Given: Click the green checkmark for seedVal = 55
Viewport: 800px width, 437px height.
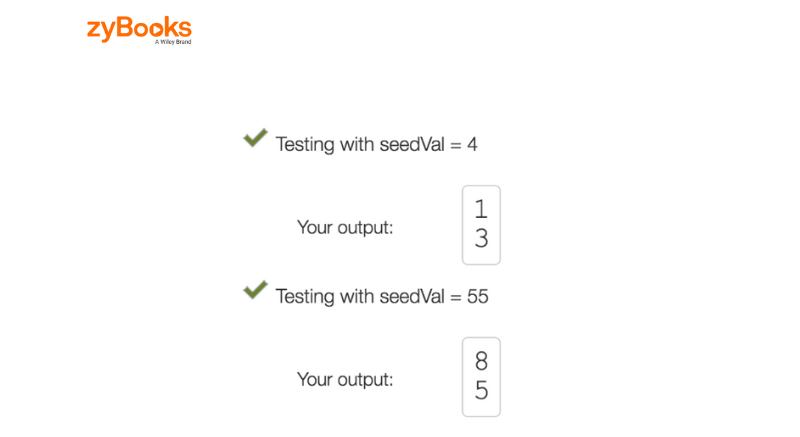Looking at the screenshot, I should coord(255,290).
